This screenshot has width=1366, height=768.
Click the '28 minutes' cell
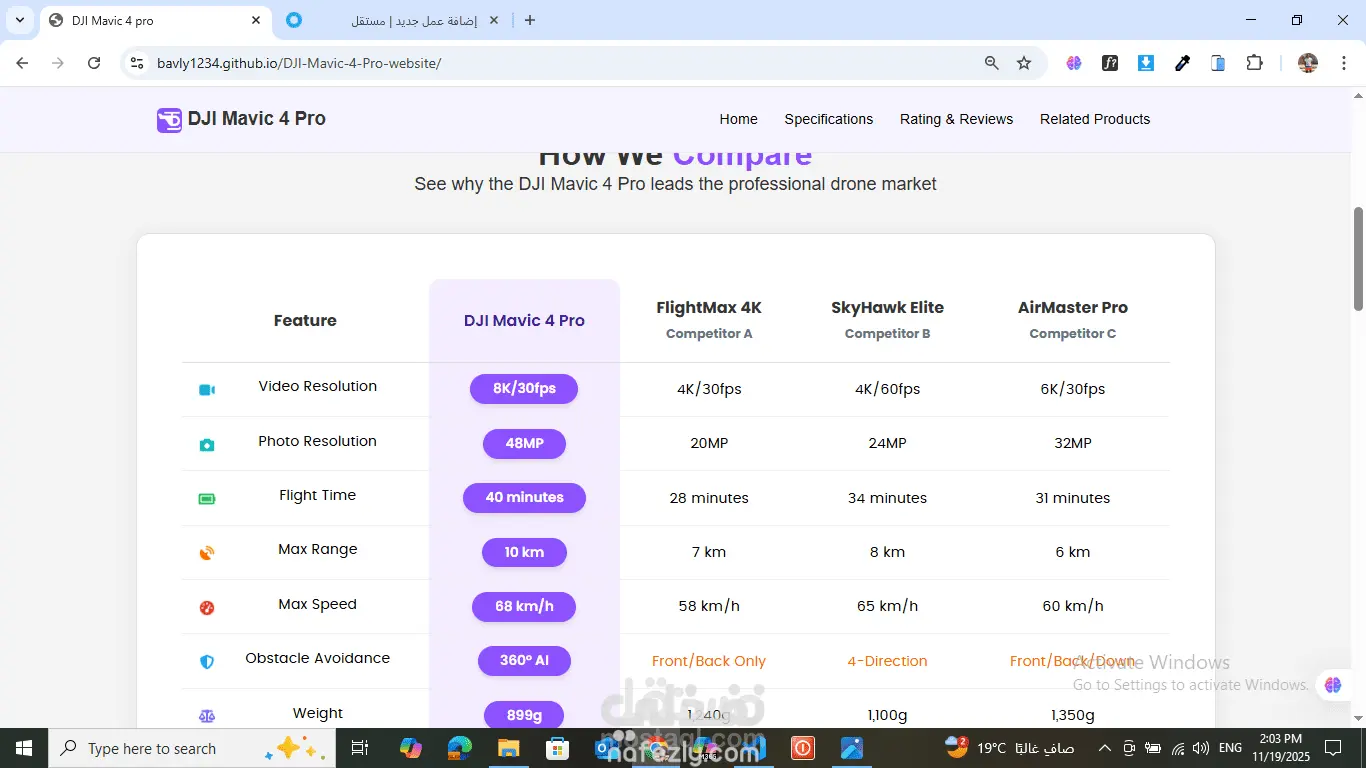pos(709,498)
